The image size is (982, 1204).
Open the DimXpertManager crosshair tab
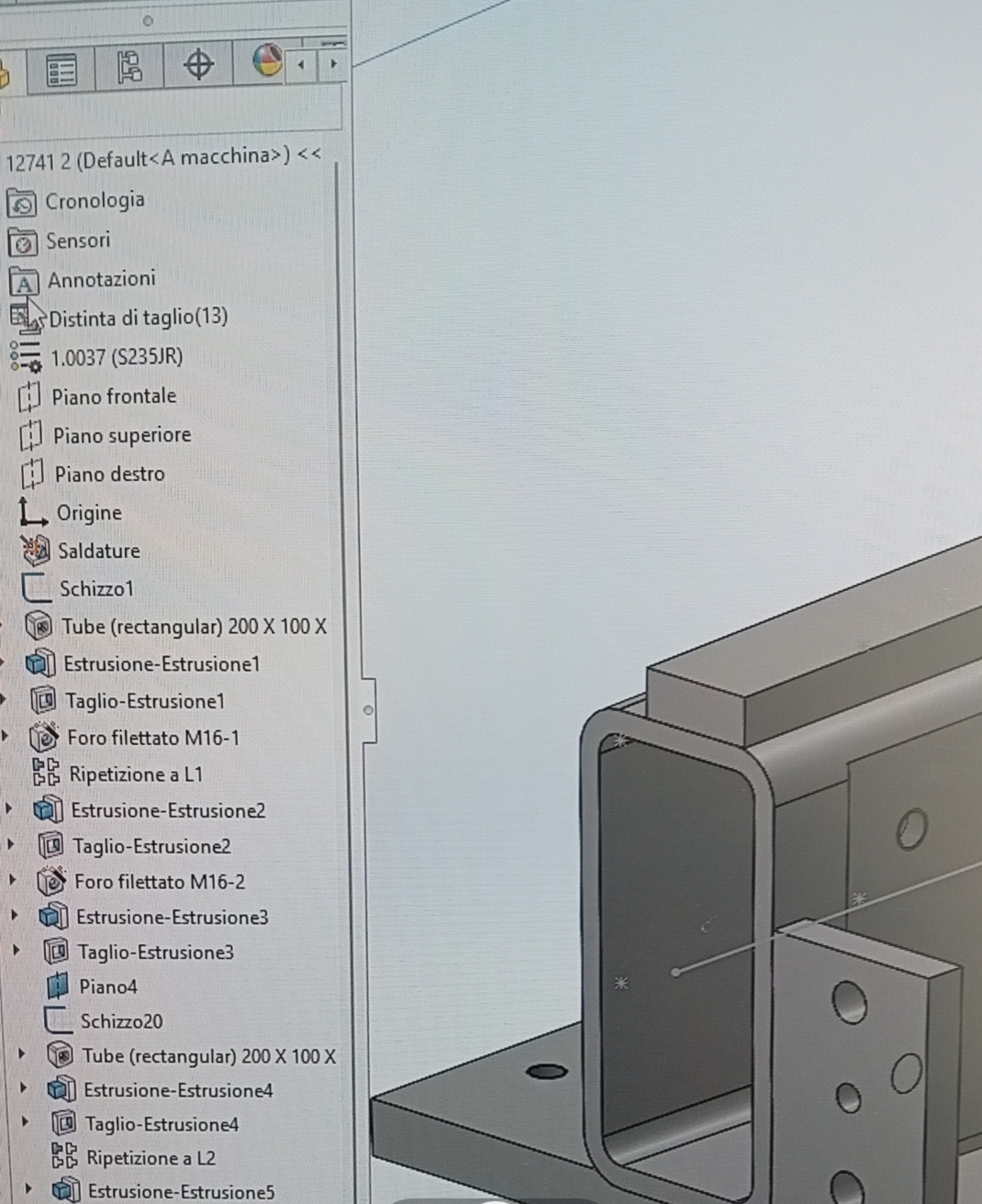click(x=198, y=64)
